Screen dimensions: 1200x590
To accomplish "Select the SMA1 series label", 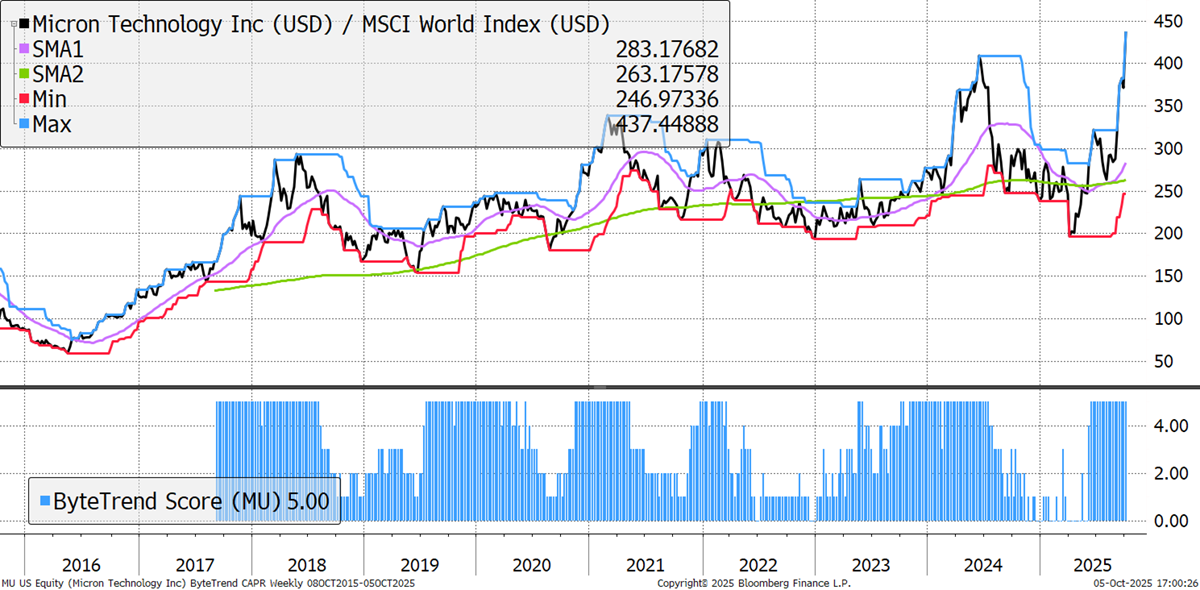I will coord(60,49).
